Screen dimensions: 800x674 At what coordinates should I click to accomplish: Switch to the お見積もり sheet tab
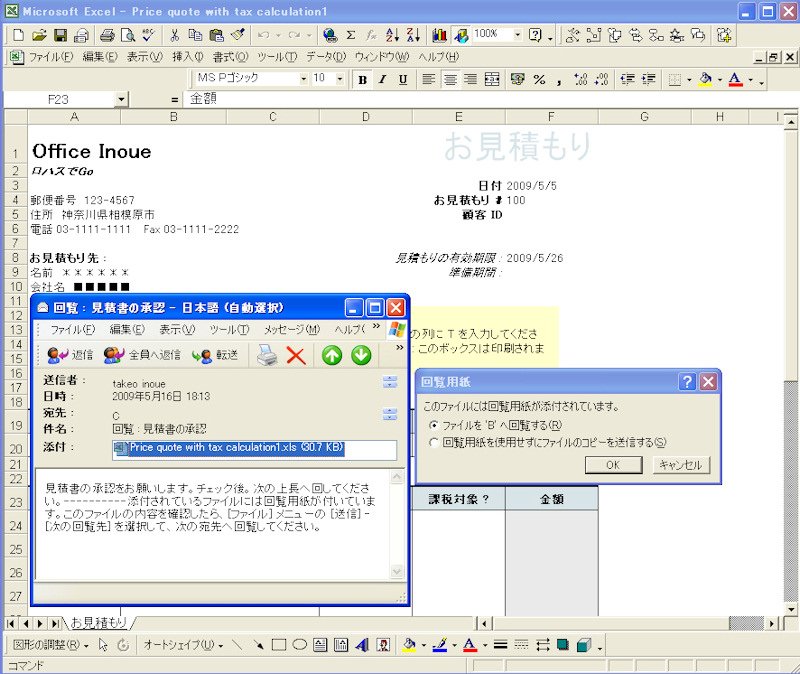coord(98,622)
